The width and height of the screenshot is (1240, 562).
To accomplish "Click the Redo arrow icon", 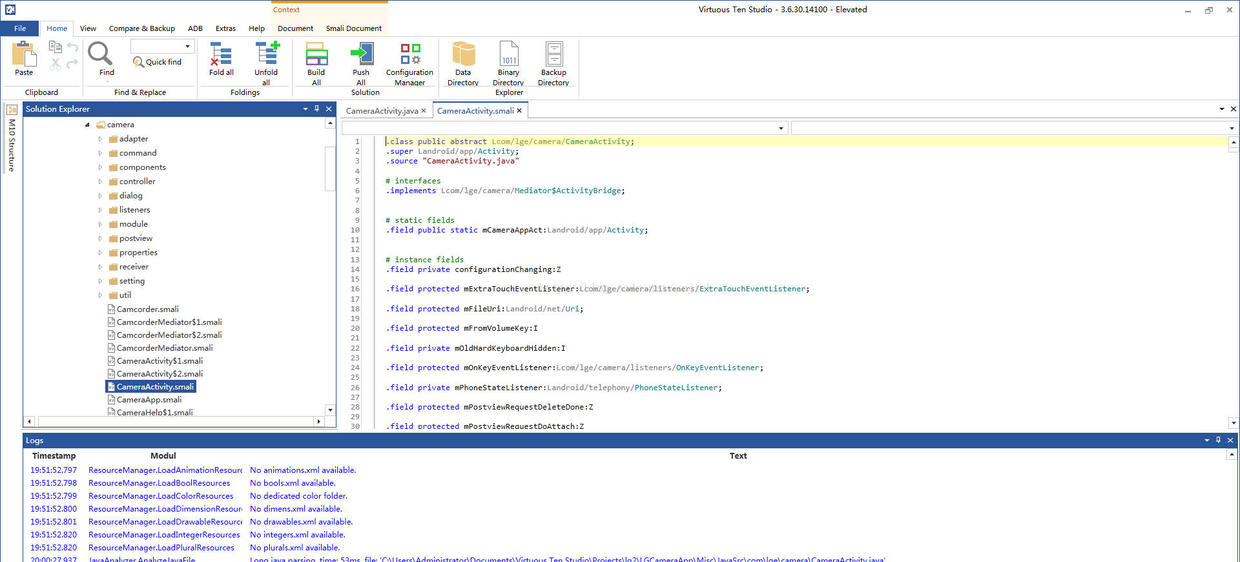I will [x=73, y=63].
